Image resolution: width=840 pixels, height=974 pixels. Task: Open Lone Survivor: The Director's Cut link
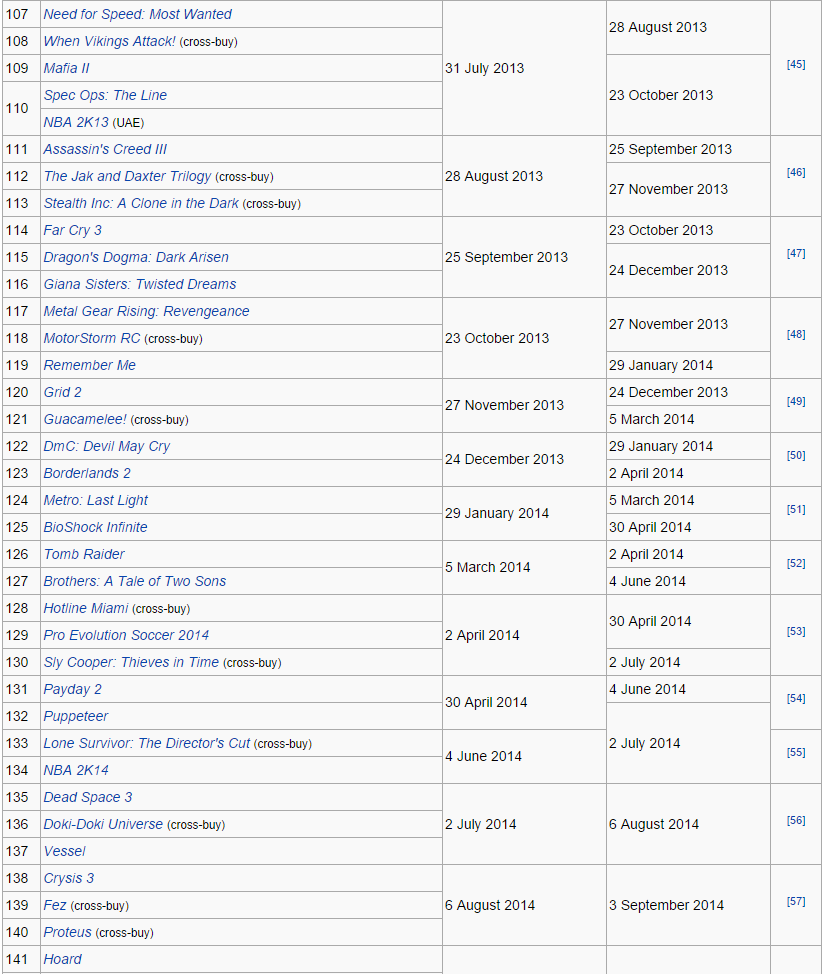point(147,744)
